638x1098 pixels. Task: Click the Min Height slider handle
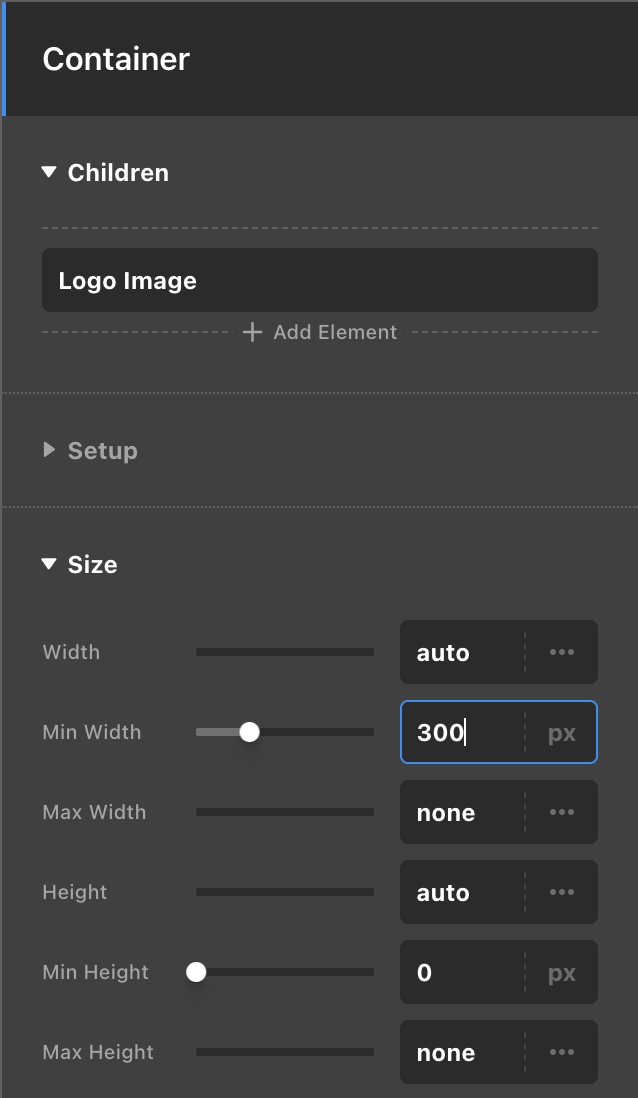(x=196, y=972)
